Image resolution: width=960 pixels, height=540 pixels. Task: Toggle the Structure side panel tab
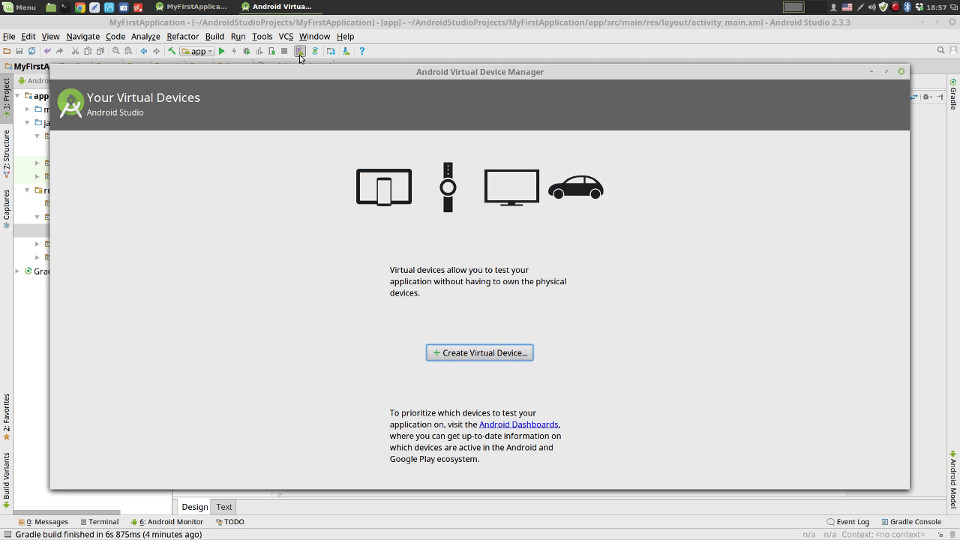pyautogui.click(x=7, y=153)
